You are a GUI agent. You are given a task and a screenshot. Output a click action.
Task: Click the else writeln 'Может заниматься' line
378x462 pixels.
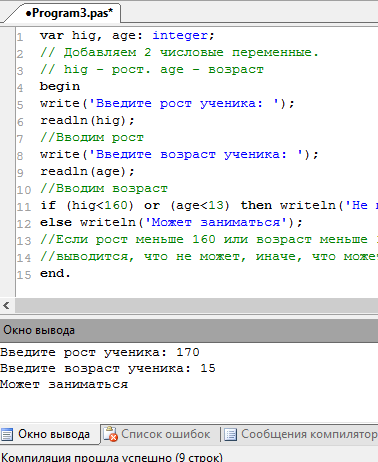pyautogui.click(x=171, y=223)
